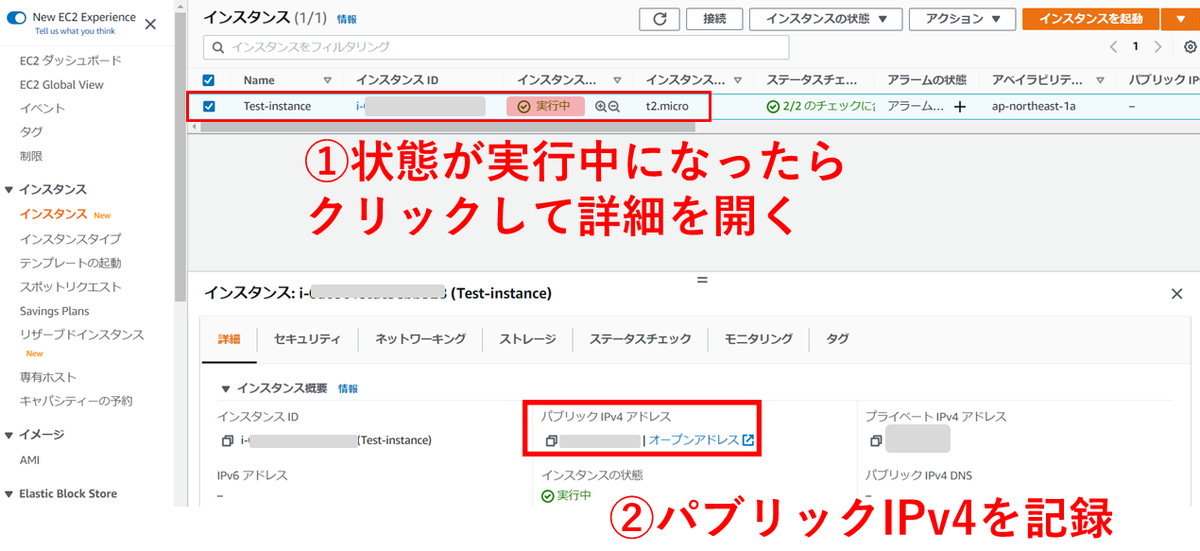Switch to the ストレージ tab
Viewport: 1200px width, 551px height.
point(527,339)
